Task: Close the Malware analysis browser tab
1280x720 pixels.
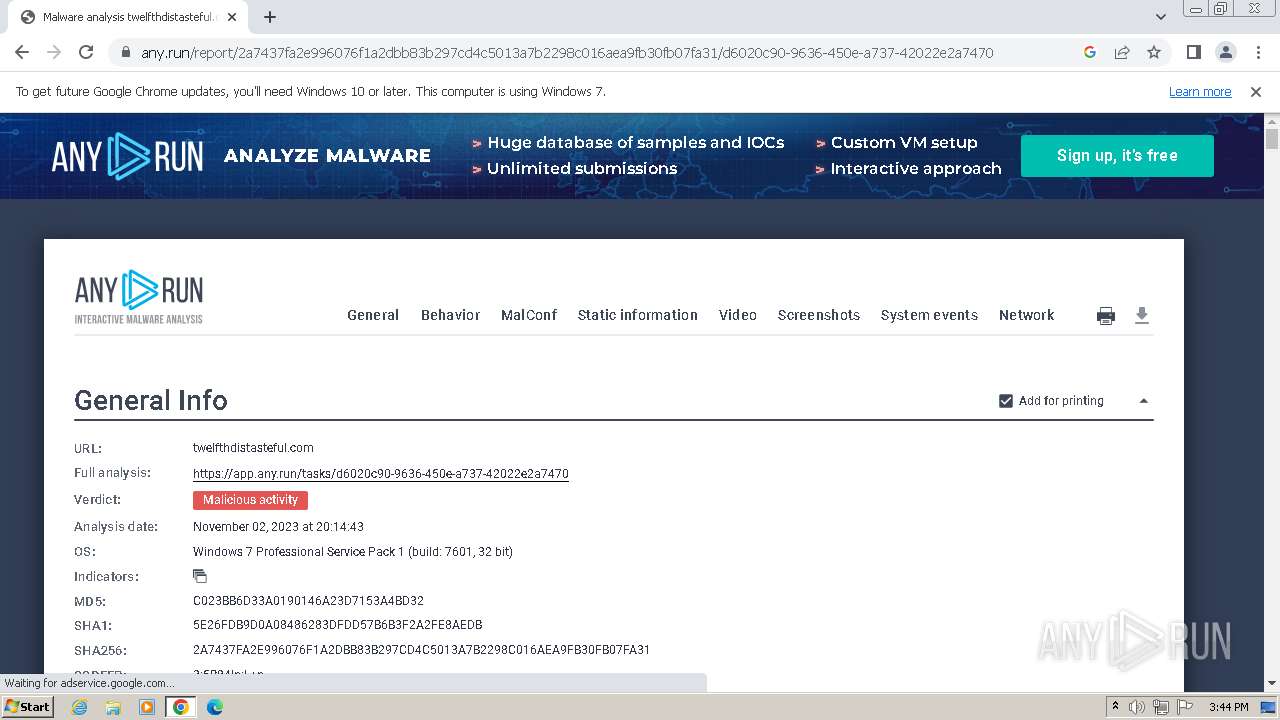Action: coord(232,17)
